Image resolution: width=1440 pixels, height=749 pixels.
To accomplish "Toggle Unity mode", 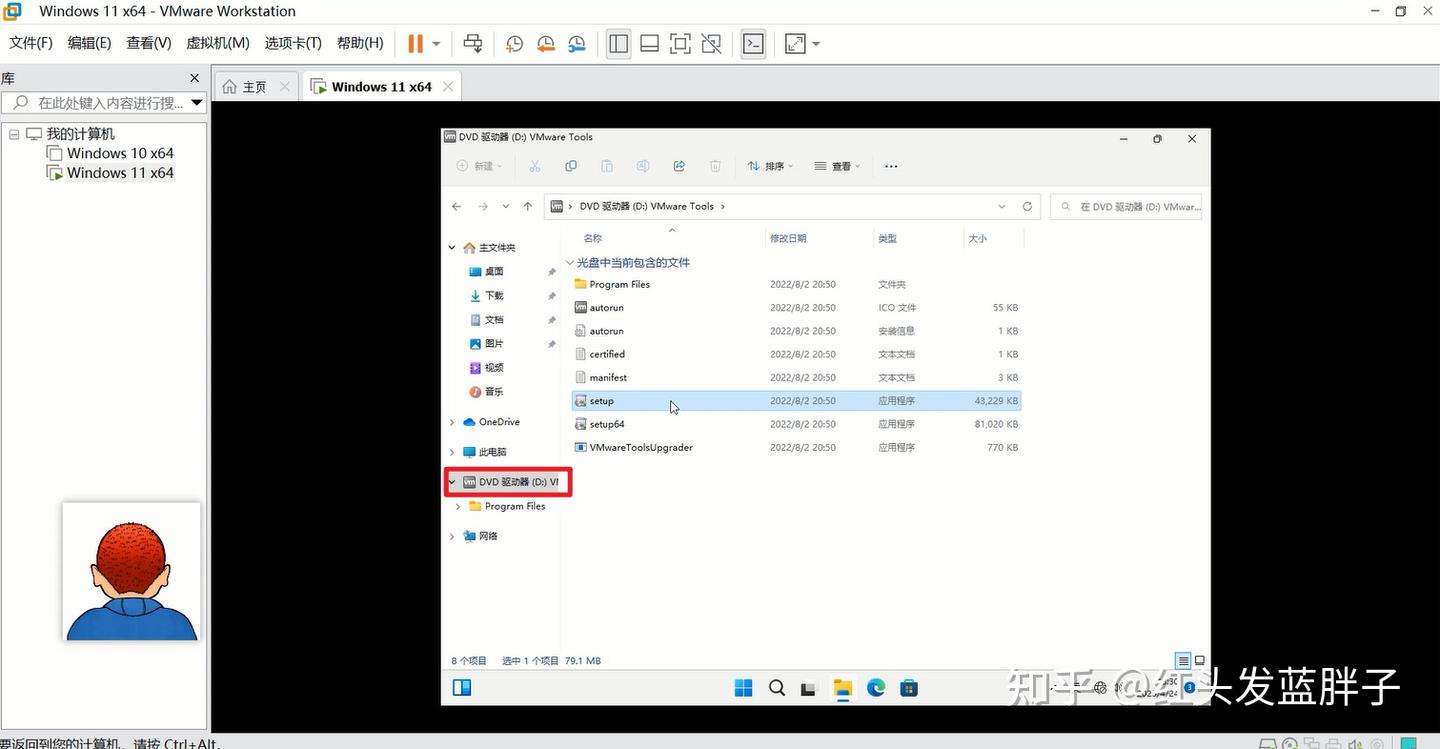I will [x=711, y=43].
